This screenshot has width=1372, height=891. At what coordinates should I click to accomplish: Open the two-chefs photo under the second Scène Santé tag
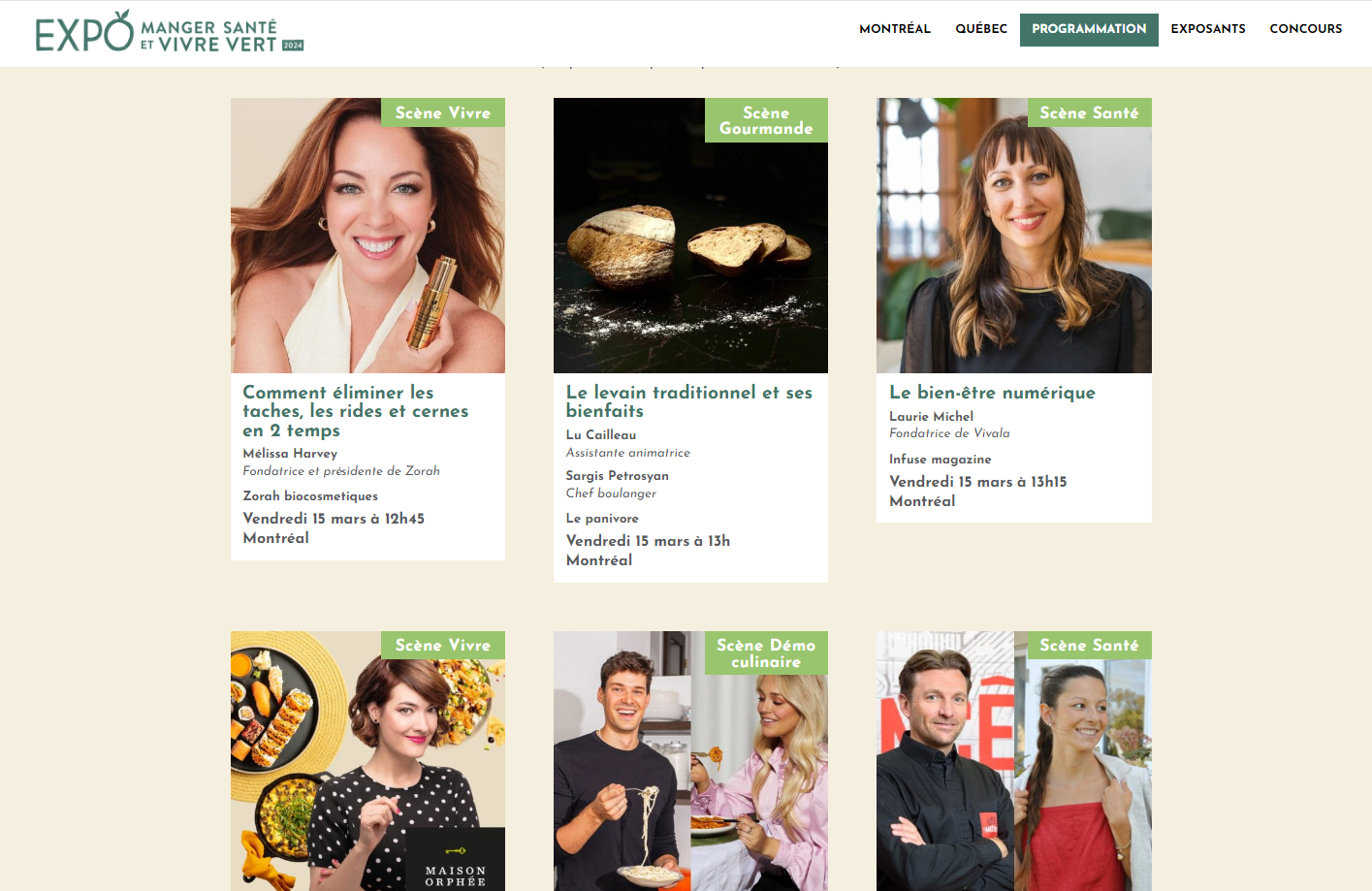(1014, 761)
